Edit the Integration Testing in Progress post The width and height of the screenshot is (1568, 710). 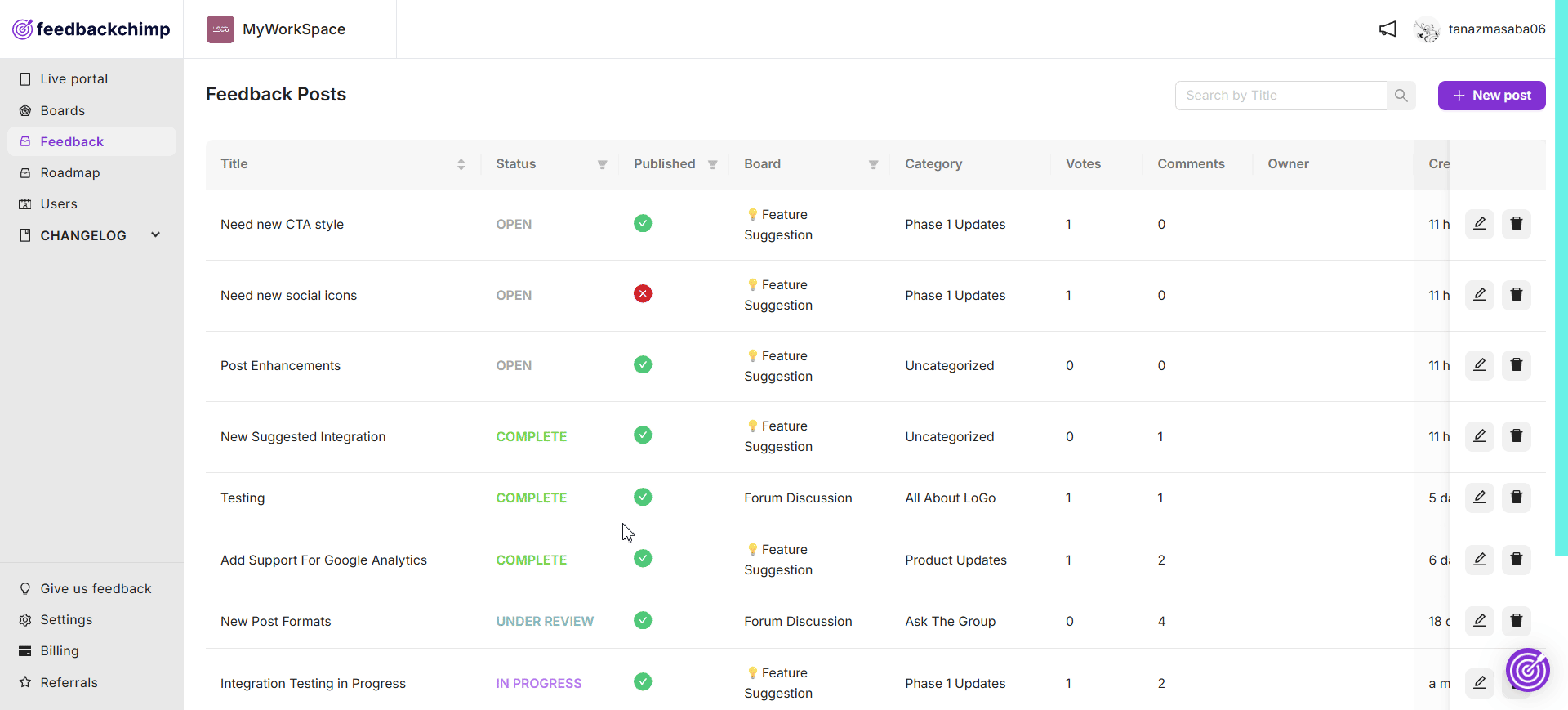[1480, 683]
